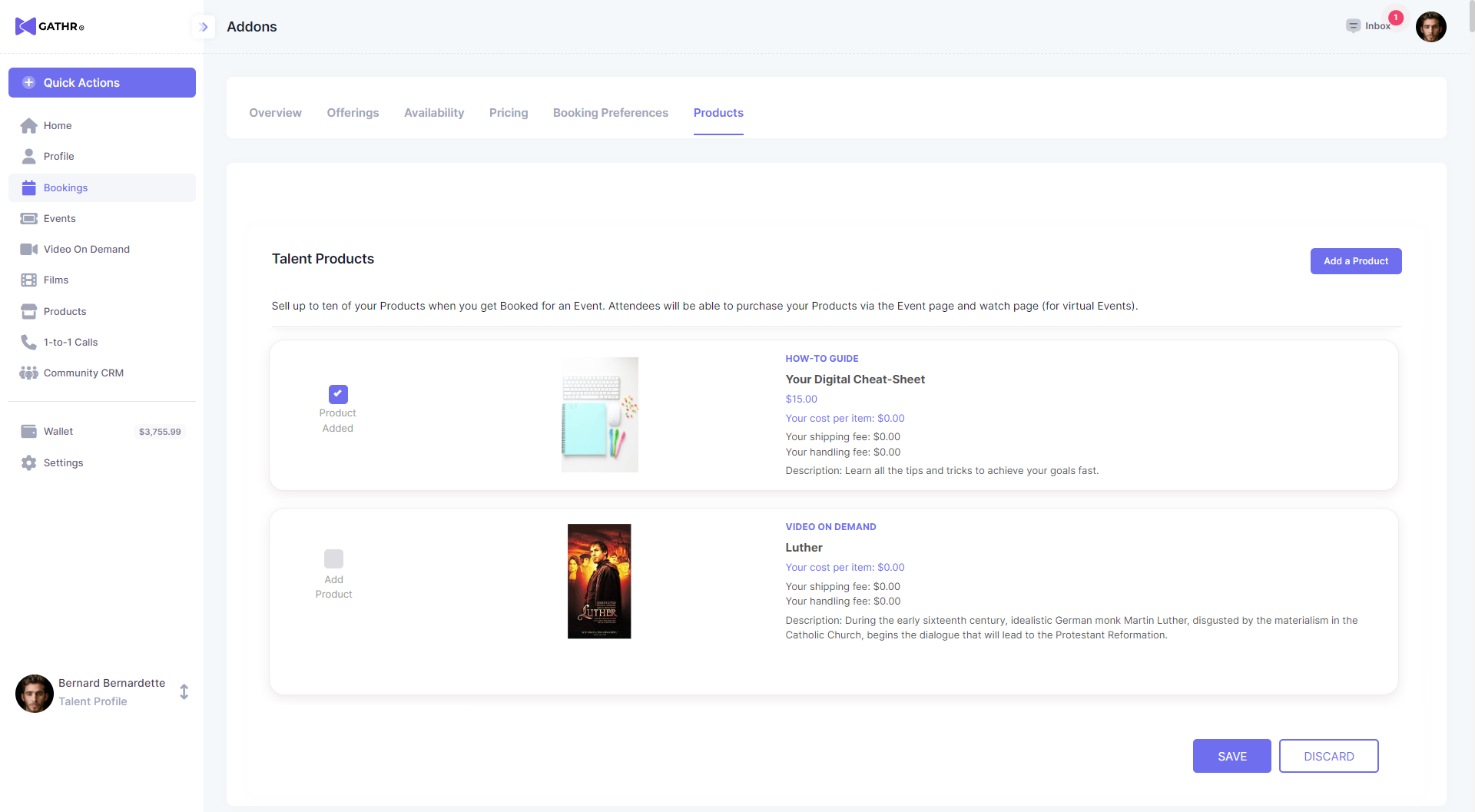Viewport: 1475px width, 812px height.
Task: Collapse sidebar with chevron arrow
Action: click(204, 27)
